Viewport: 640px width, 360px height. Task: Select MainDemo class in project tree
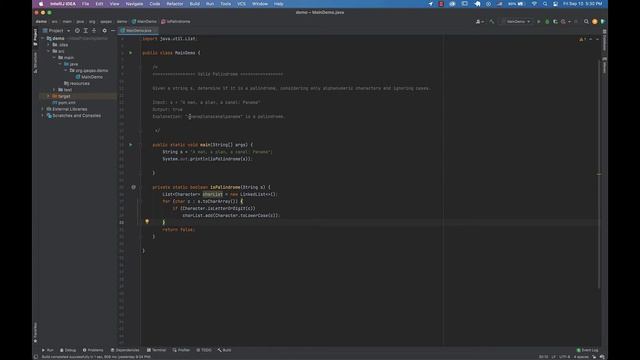[89, 77]
